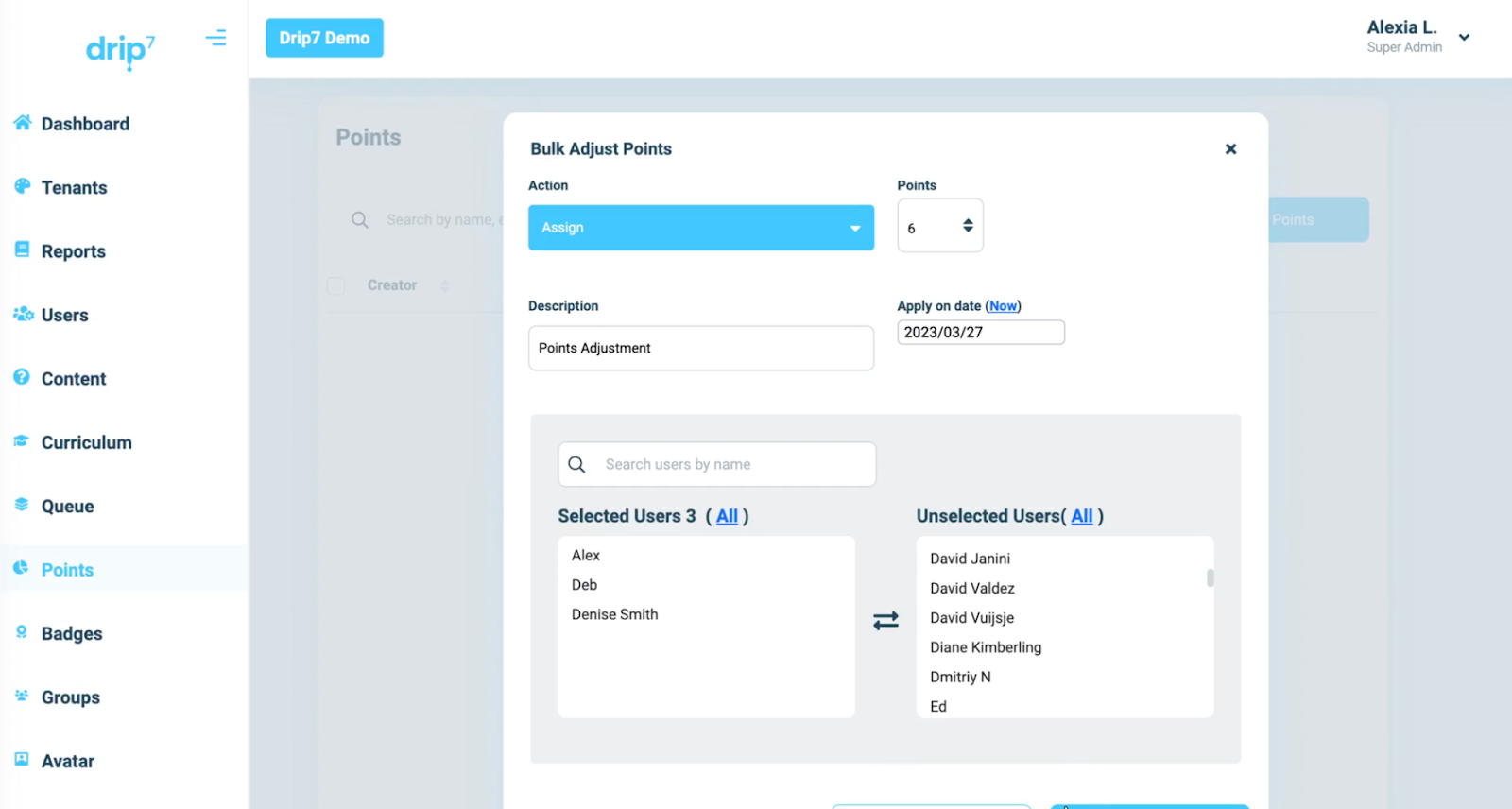Screen dimensions: 1512x809
Task: Open the Tenants menu item
Action: point(75,187)
